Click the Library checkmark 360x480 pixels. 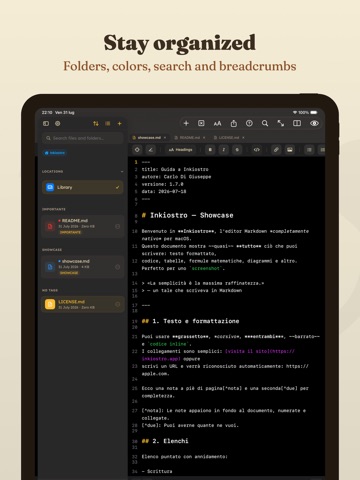(x=117, y=187)
